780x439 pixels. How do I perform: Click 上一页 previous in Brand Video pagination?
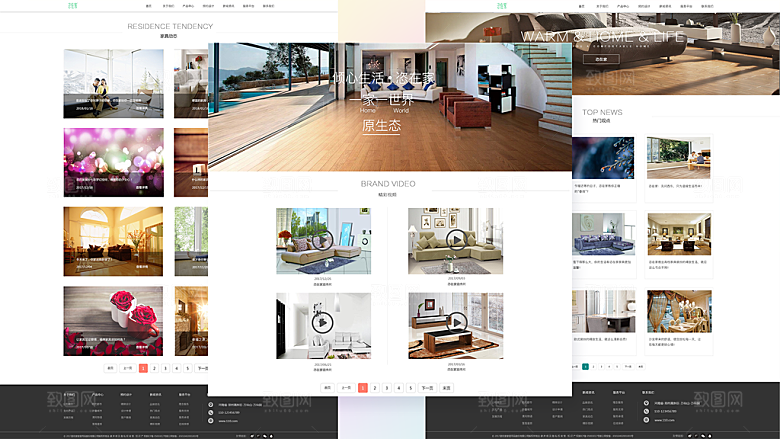pos(346,388)
